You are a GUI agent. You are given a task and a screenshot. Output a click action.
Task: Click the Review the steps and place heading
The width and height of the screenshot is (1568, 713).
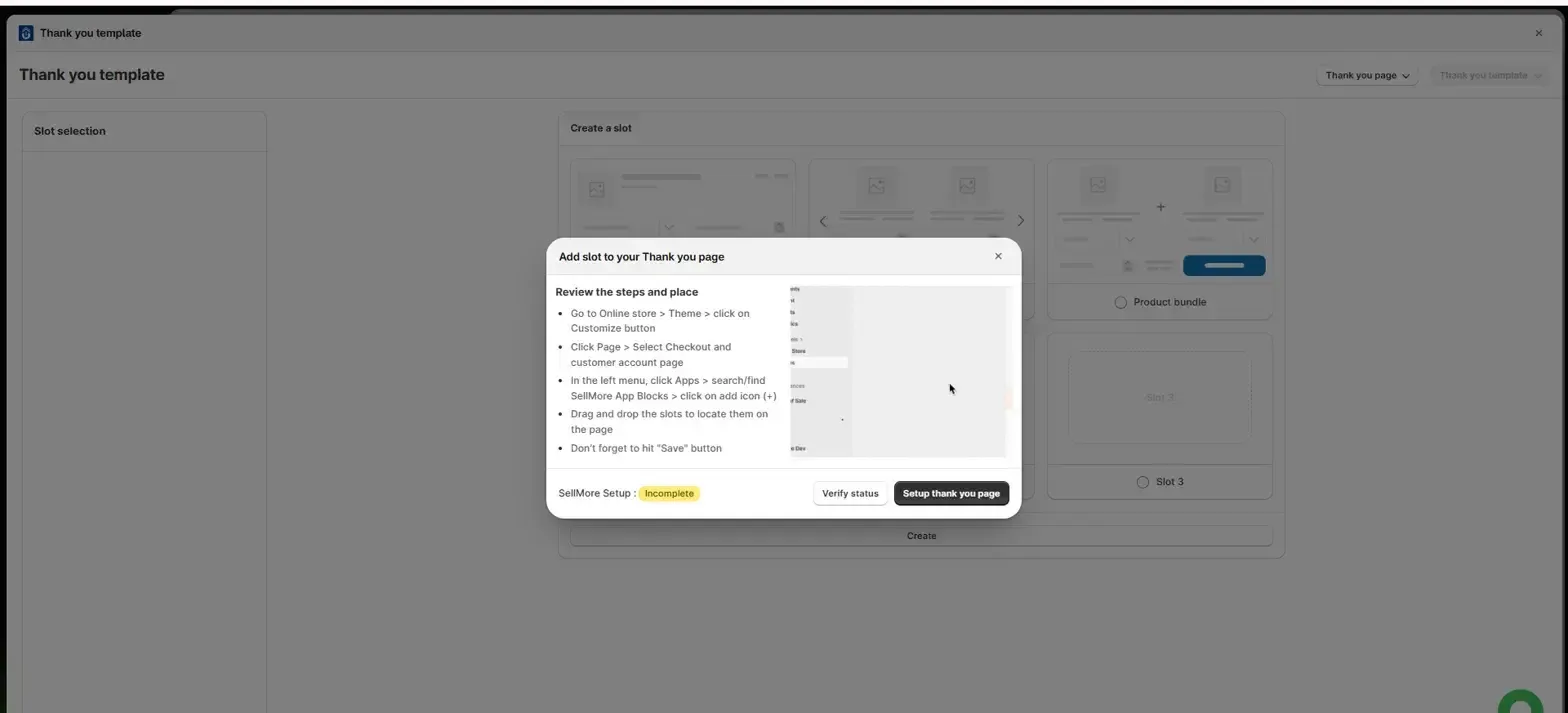coord(627,292)
